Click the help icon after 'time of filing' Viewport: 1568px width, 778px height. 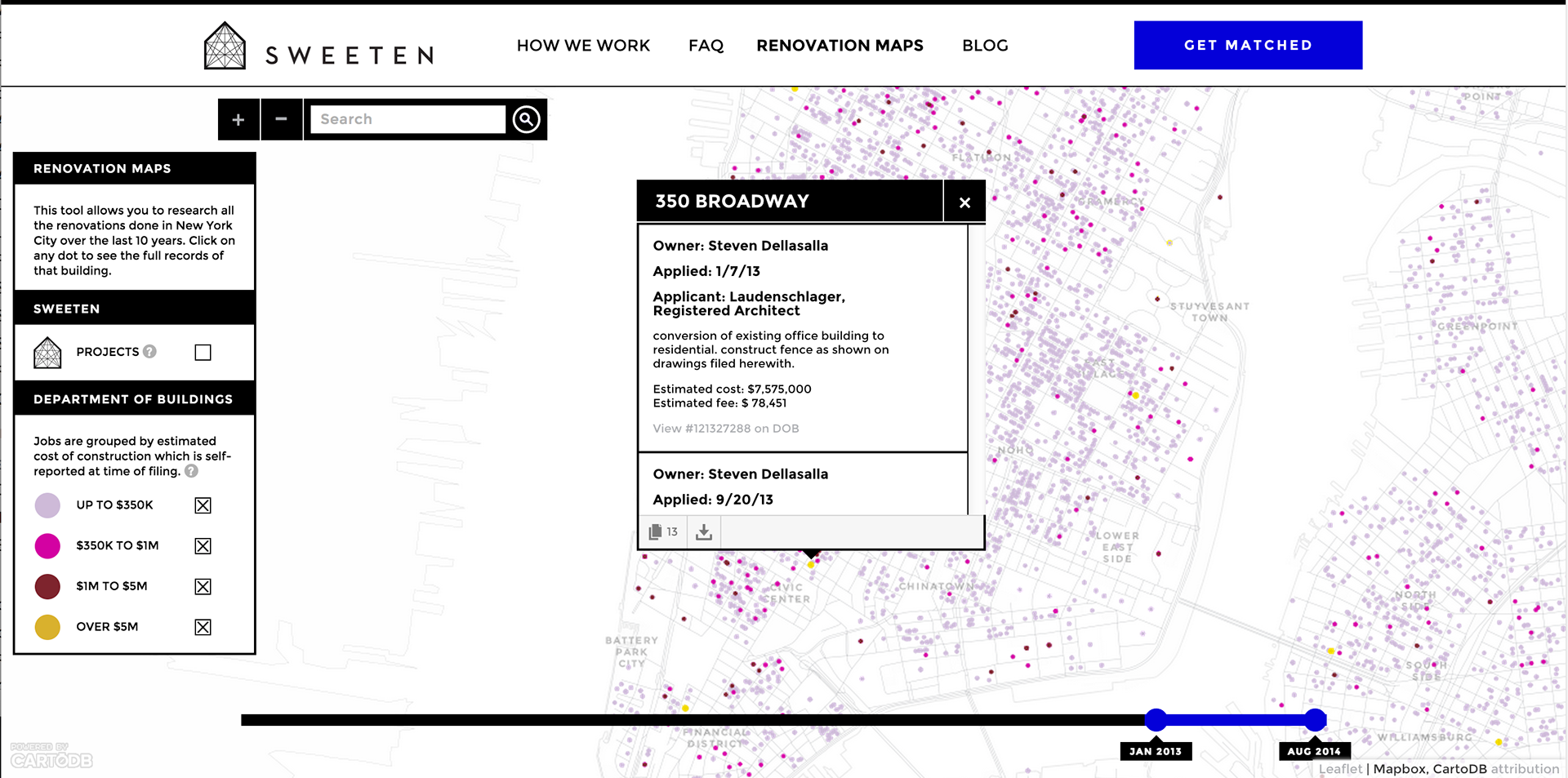tap(191, 471)
